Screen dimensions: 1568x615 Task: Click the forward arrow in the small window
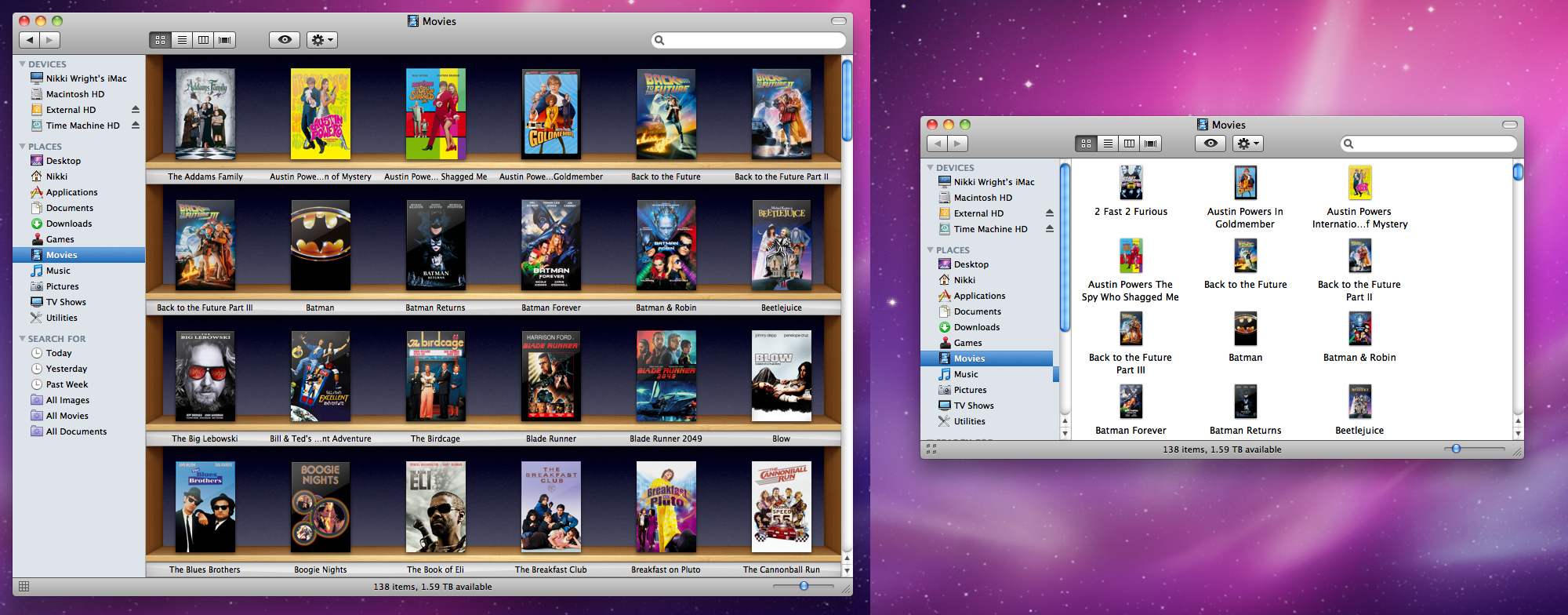[957, 144]
